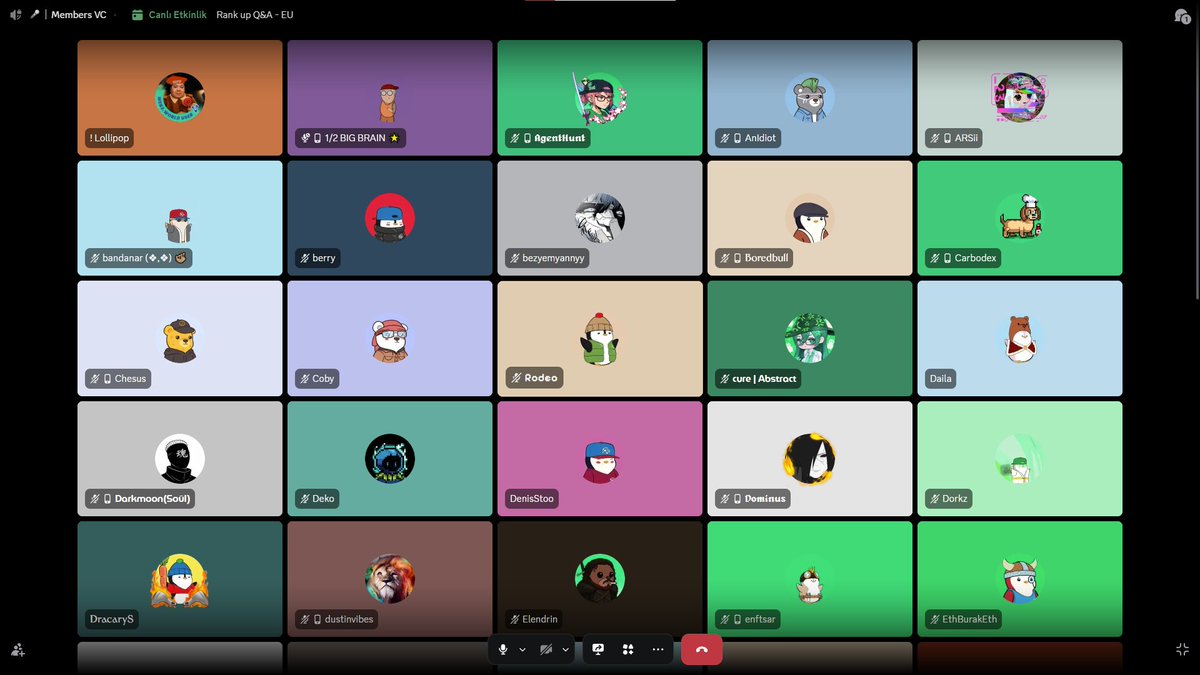Open the Canlı Etkinlik live event
The height and width of the screenshot is (675, 1200).
(x=176, y=15)
